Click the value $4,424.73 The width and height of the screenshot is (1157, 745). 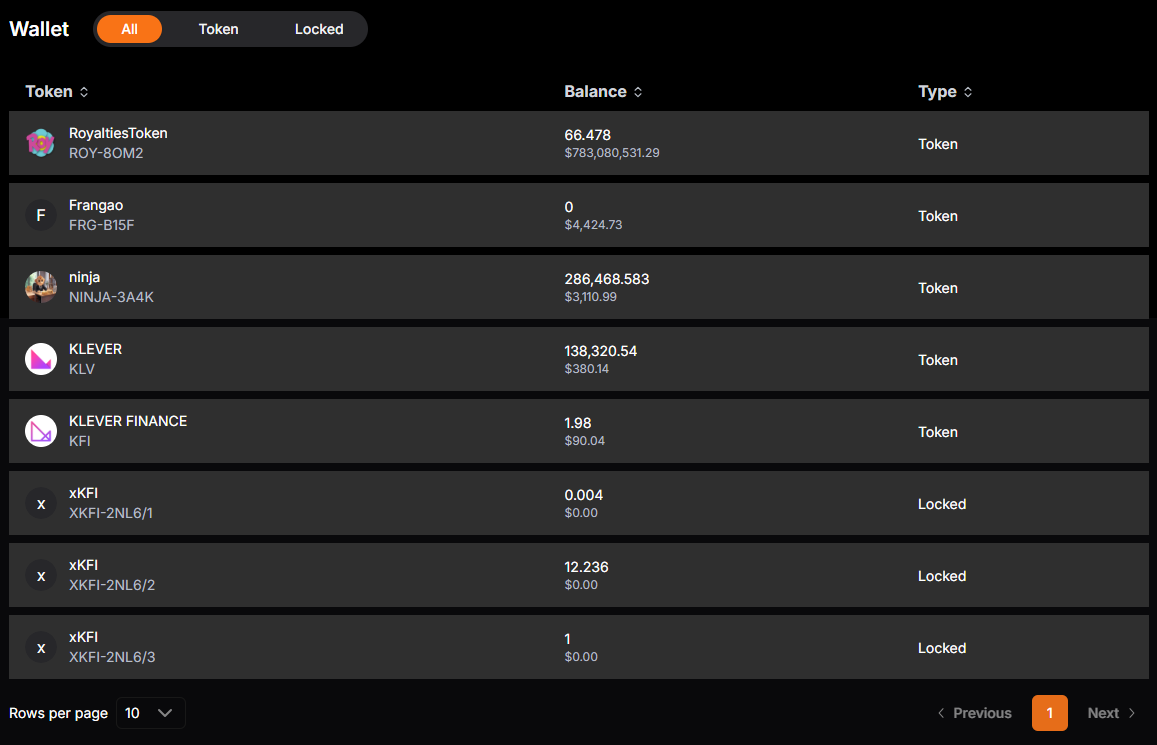(x=593, y=224)
